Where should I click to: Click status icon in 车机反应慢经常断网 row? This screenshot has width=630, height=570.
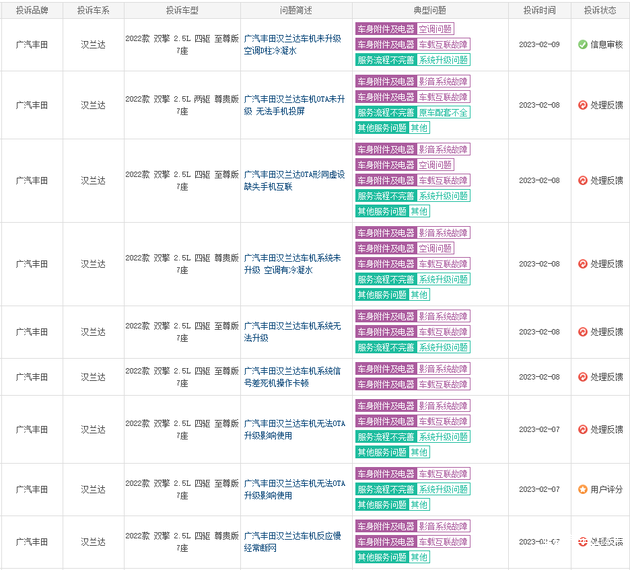(x=582, y=542)
